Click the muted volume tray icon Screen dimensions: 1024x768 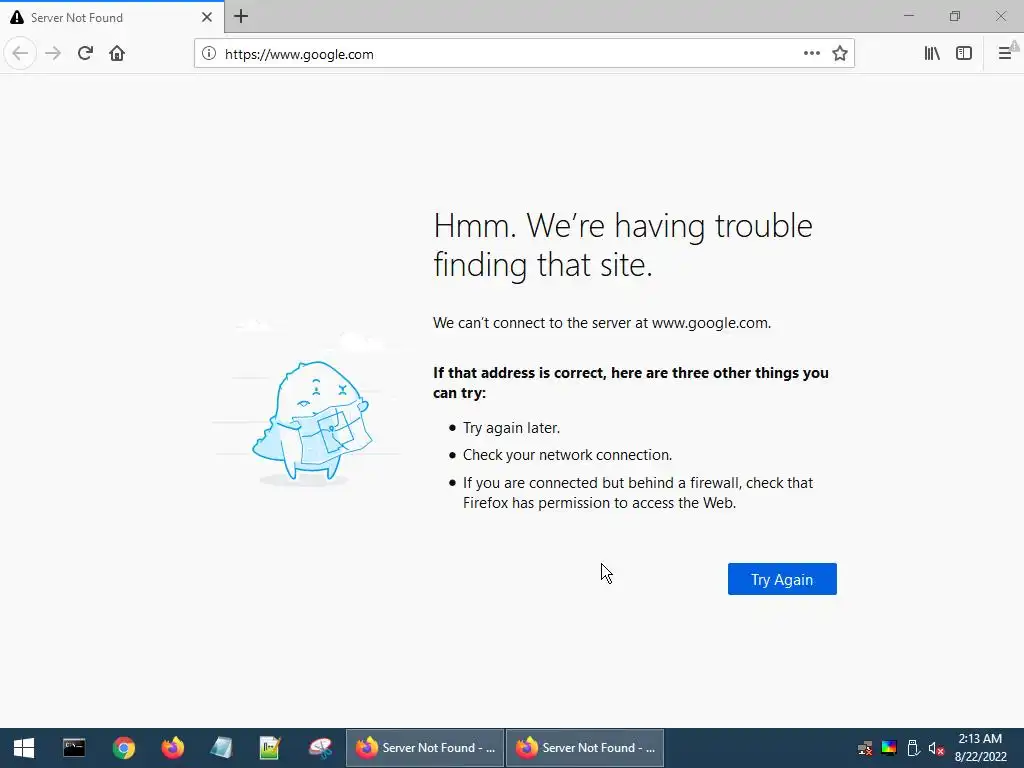pyautogui.click(x=936, y=748)
